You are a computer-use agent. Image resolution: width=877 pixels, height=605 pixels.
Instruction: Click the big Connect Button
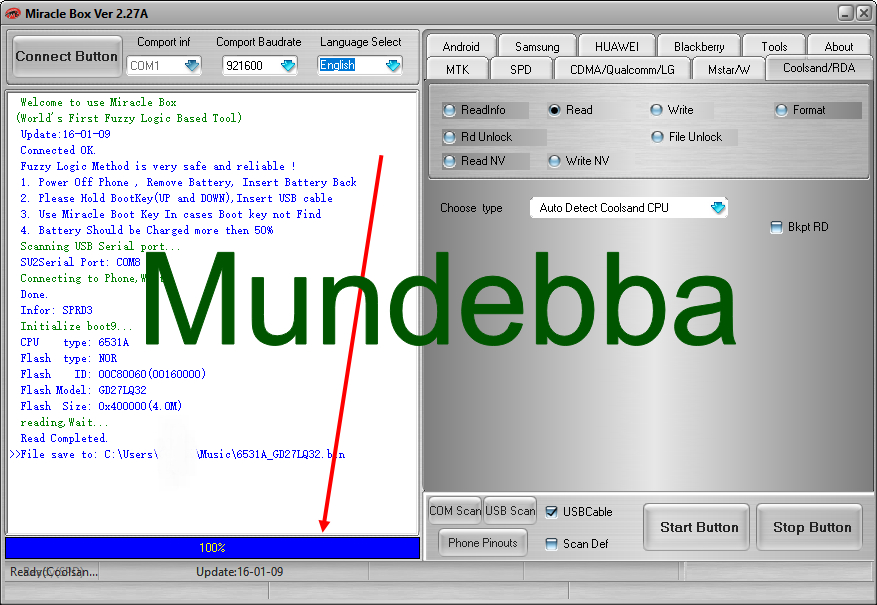tap(67, 56)
